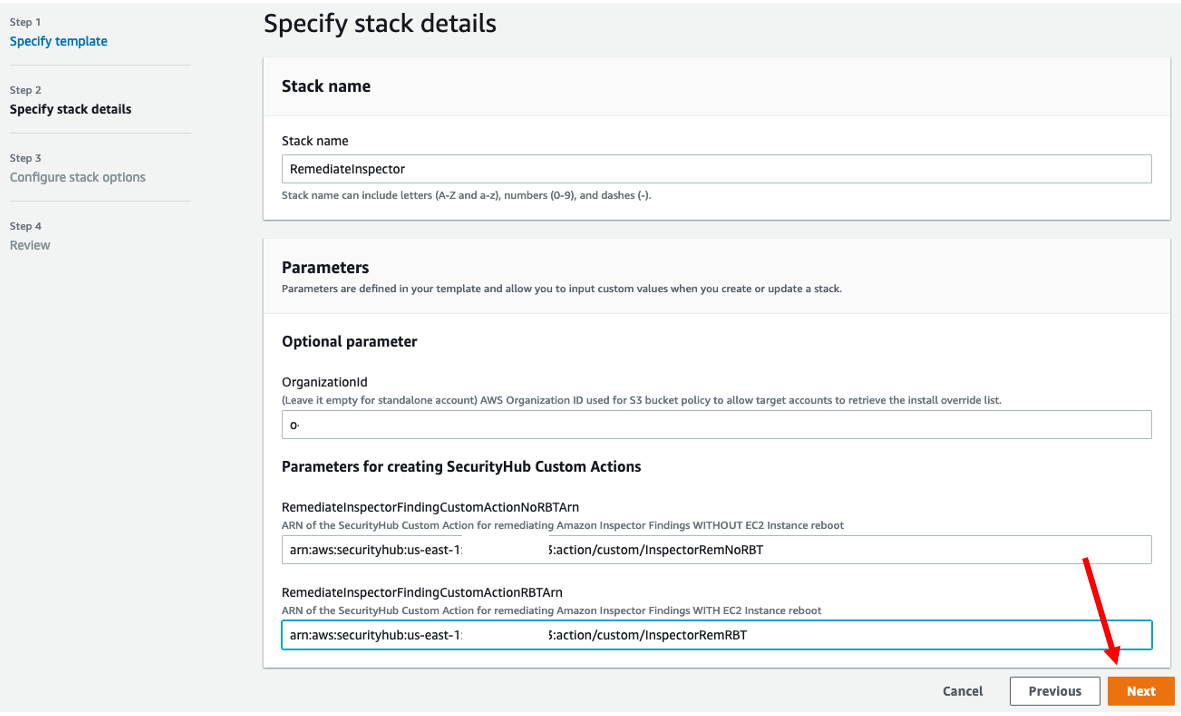The height and width of the screenshot is (716, 1181).
Task: Click the Stack name section header
Action: pyautogui.click(x=326, y=86)
